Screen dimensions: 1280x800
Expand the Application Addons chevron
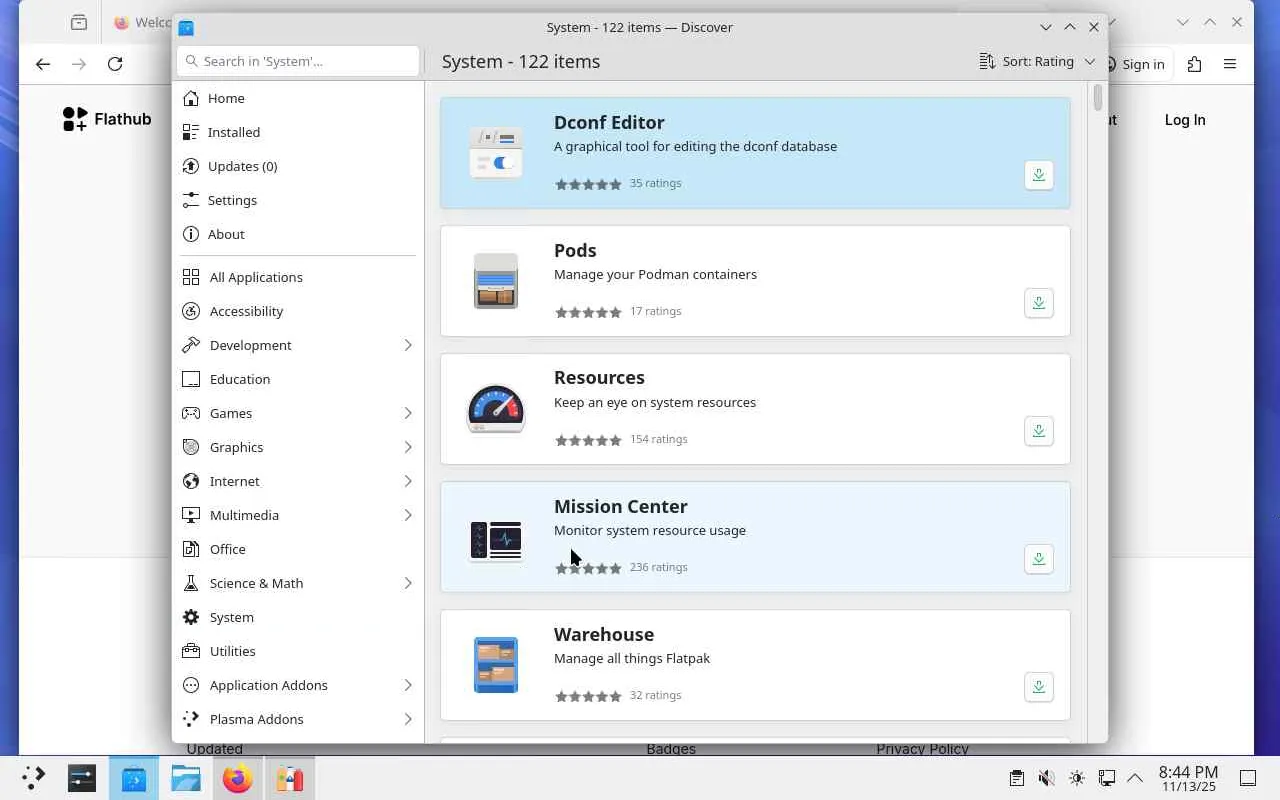tap(408, 685)
